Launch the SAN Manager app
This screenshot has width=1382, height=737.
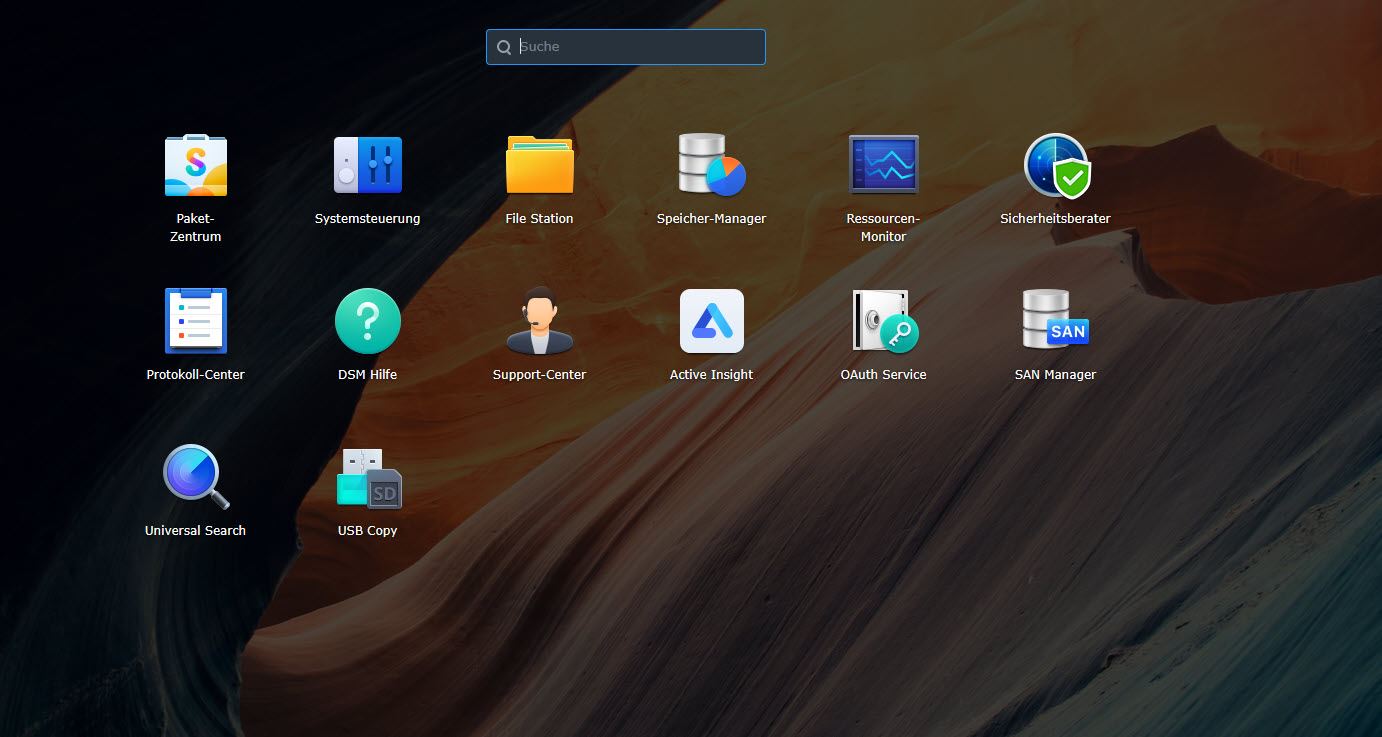pos(1056,321)
